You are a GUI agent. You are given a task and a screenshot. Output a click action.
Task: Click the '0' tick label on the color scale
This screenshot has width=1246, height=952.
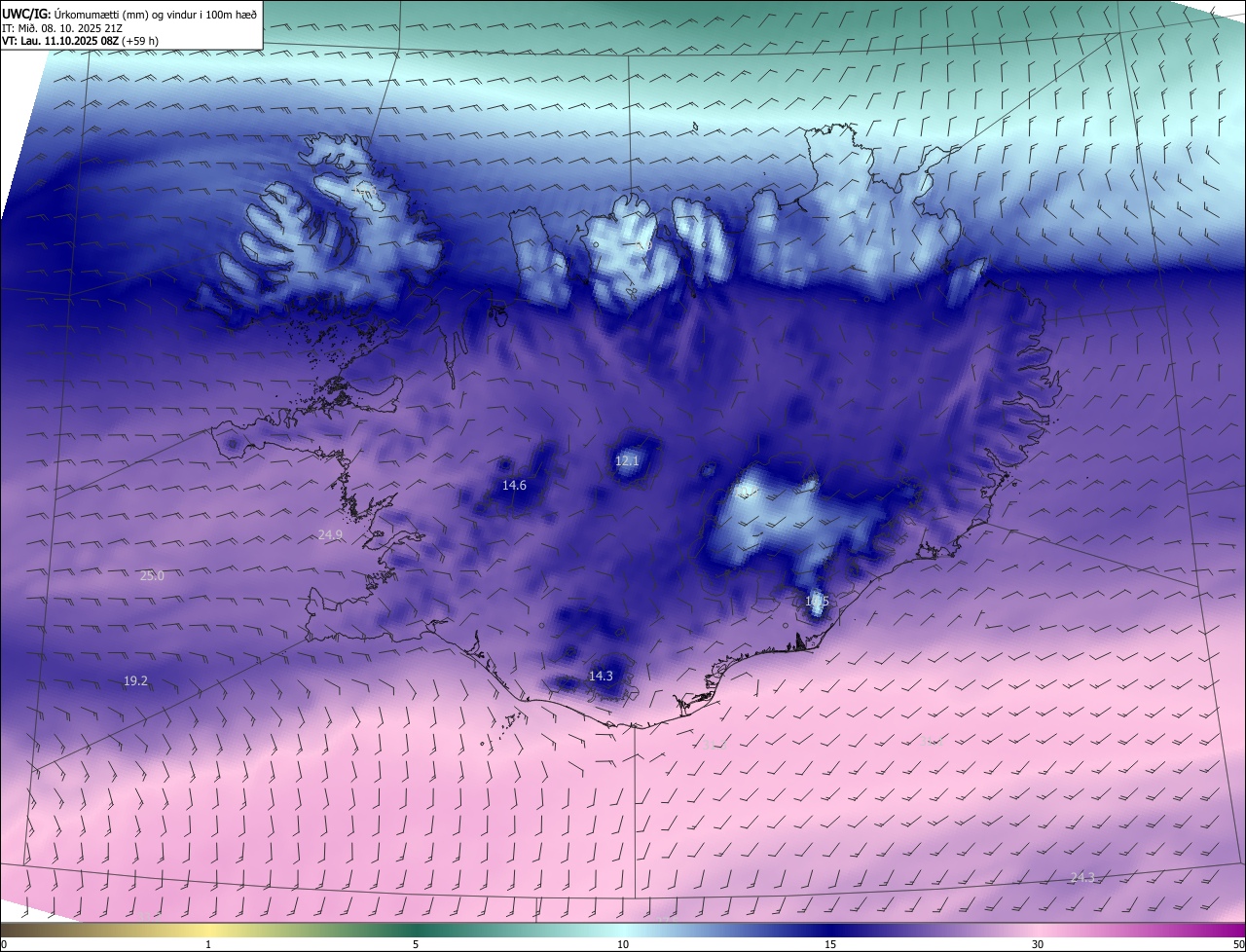[x=4, y=944]
